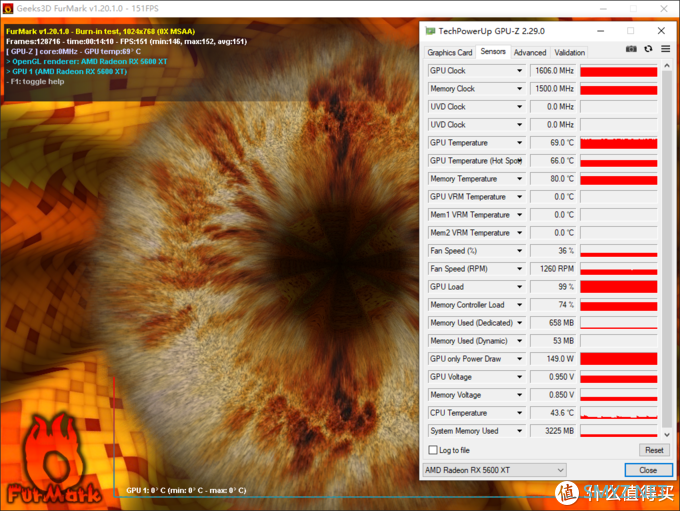Open the Memory Voltage sensor dropdown
The image size is (680, 511).
(x=520, y=395)
